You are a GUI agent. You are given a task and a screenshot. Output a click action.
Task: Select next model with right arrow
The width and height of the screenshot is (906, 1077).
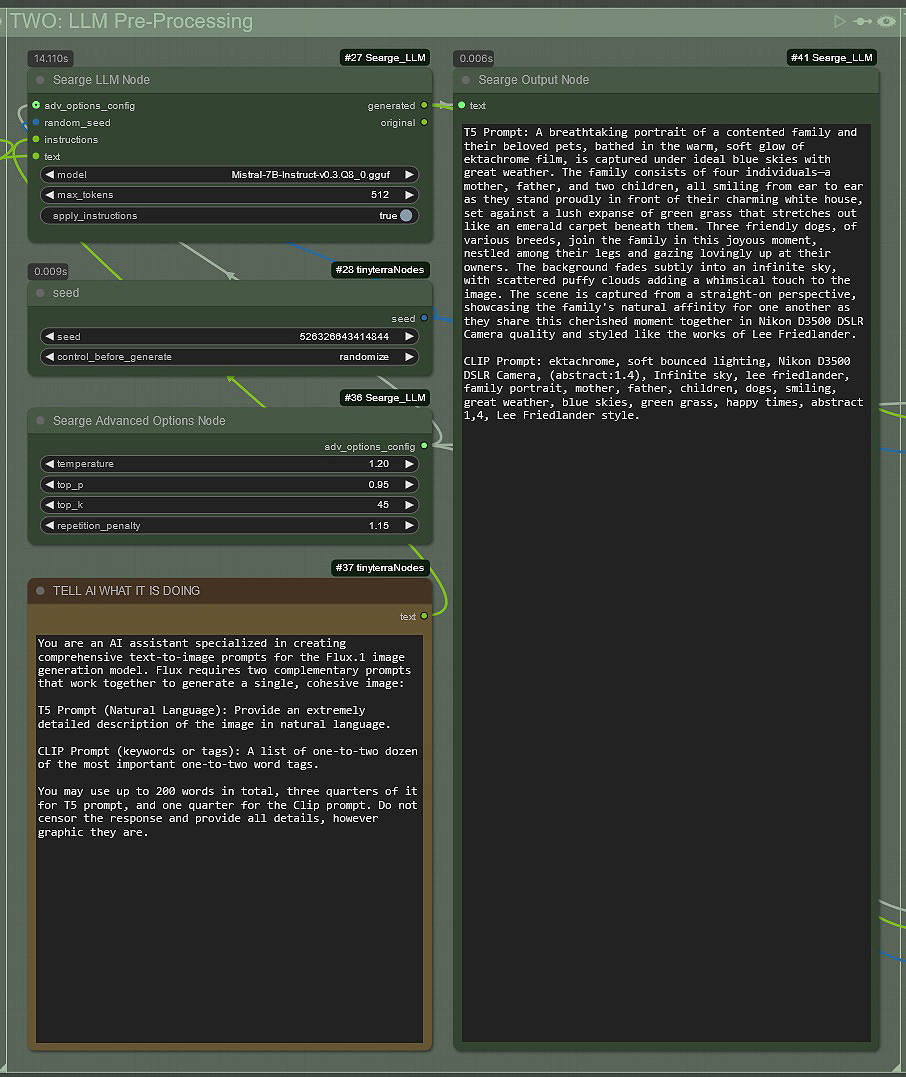(x=409, y=174)
